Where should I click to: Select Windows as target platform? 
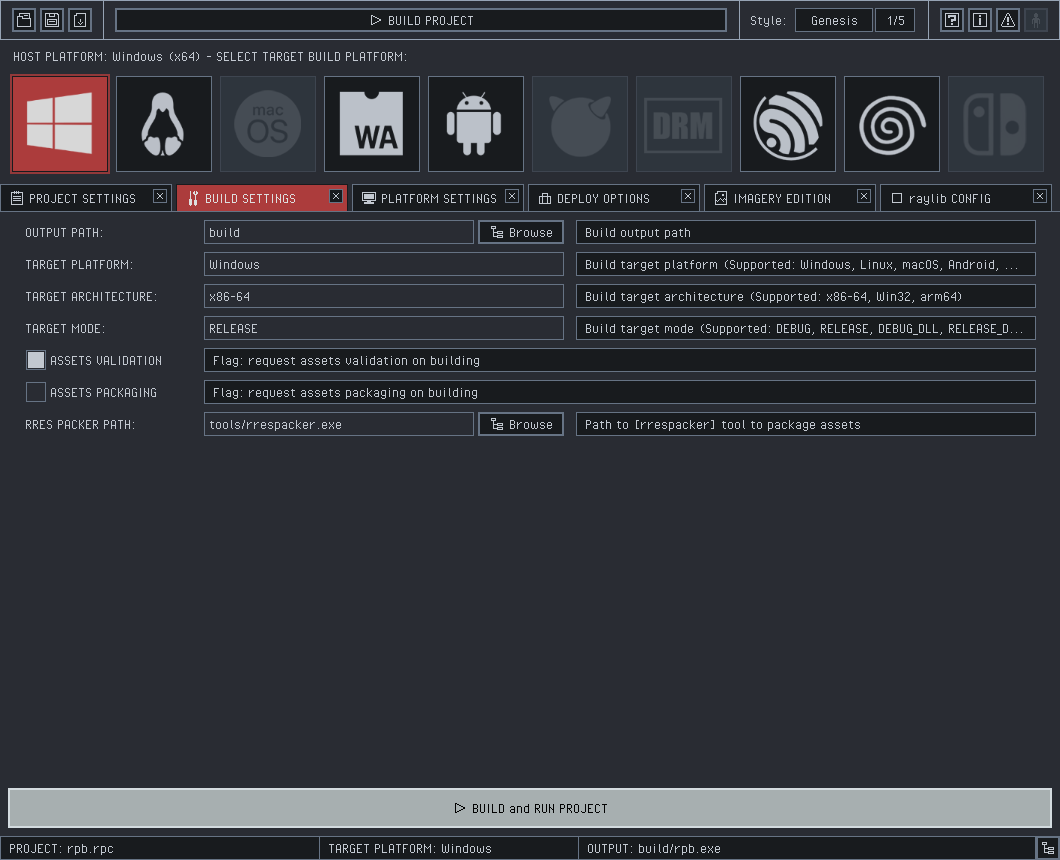click(60, 124)
